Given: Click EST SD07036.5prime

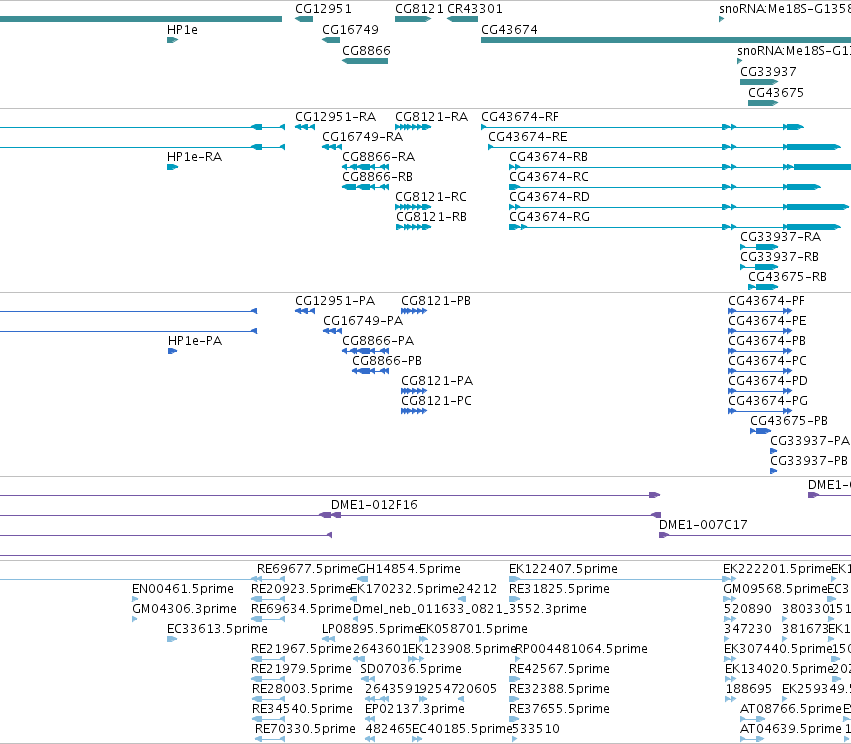Looking at the screenshot, I should tap(411, 669).
